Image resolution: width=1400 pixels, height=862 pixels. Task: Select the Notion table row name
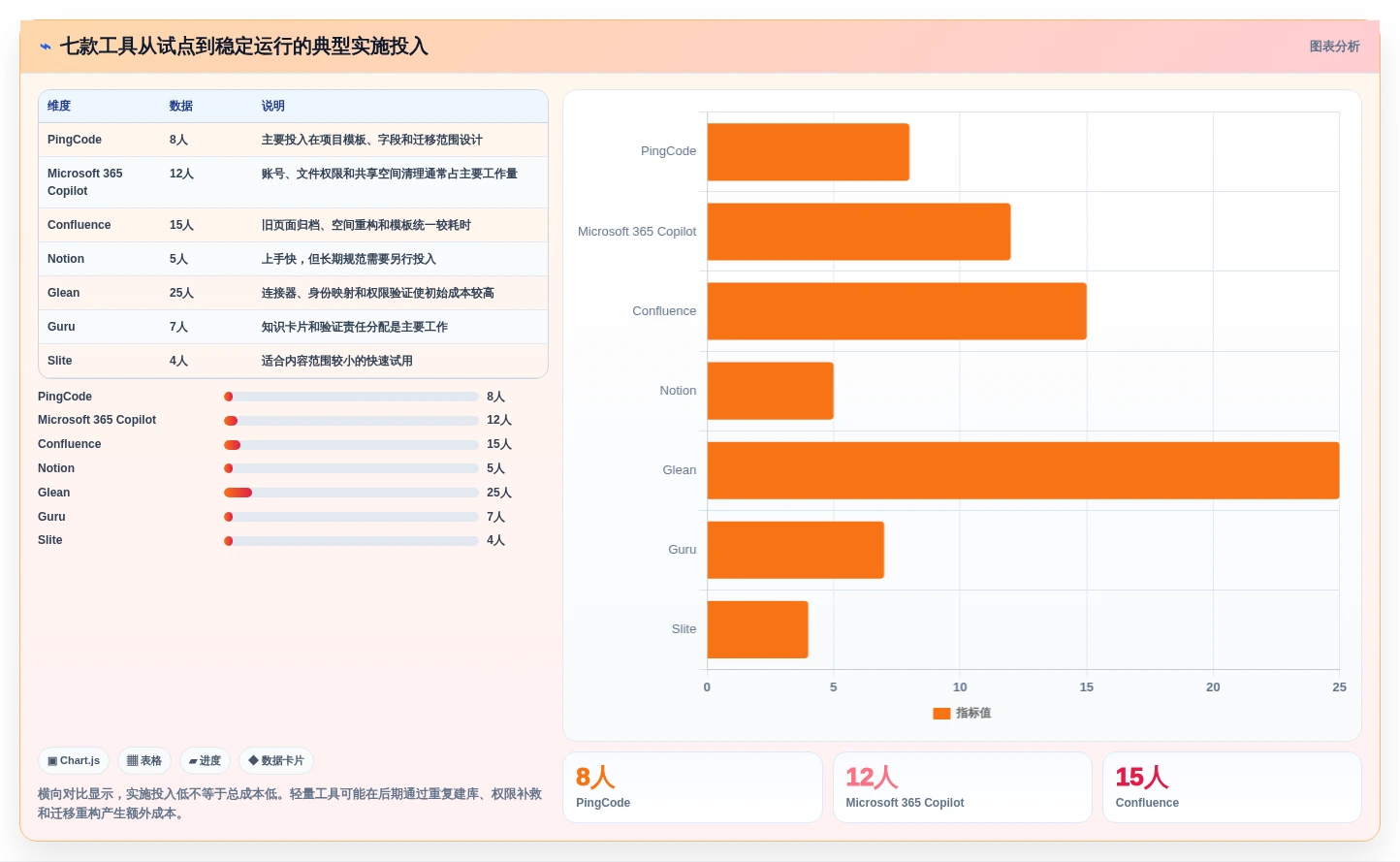[x=66, y=259]
